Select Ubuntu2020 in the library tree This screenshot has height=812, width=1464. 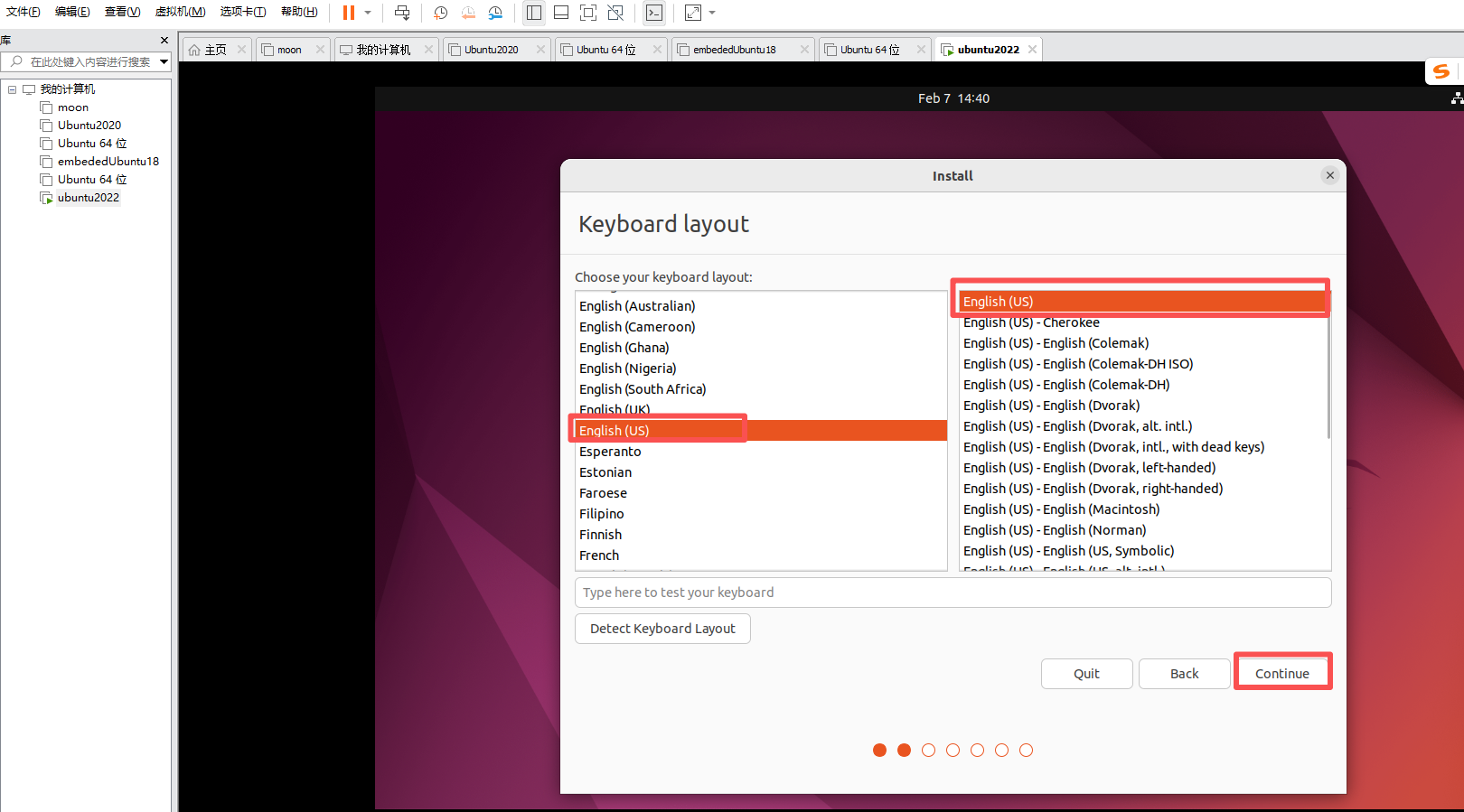pyautogui.click(x=89, y=126)
